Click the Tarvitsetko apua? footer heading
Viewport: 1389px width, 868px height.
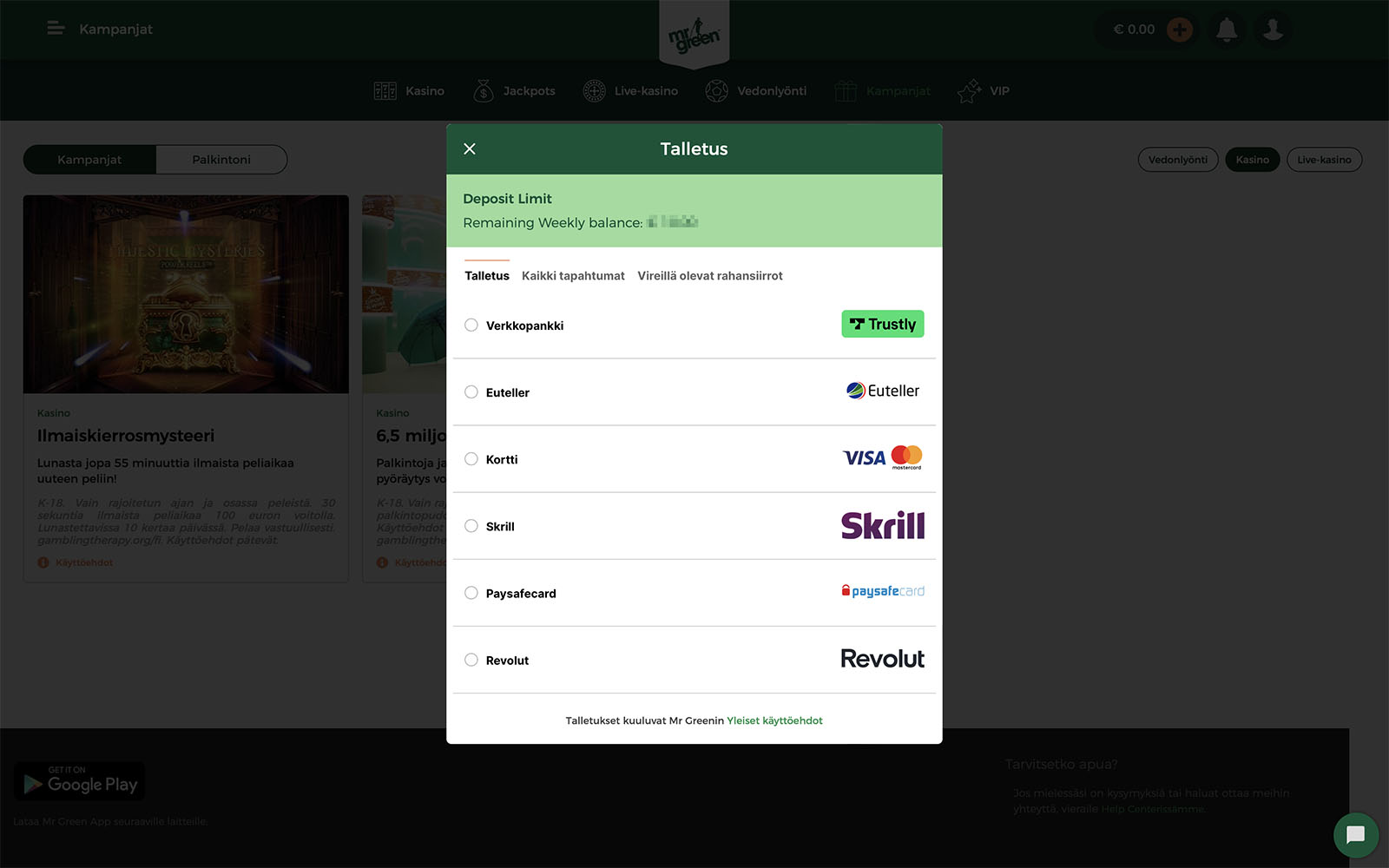(1062, 764)
